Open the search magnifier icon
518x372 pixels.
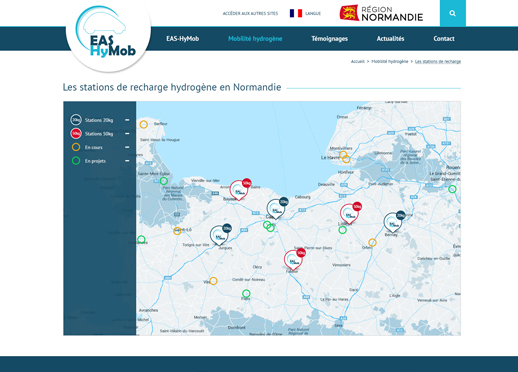tap(452, 13)
